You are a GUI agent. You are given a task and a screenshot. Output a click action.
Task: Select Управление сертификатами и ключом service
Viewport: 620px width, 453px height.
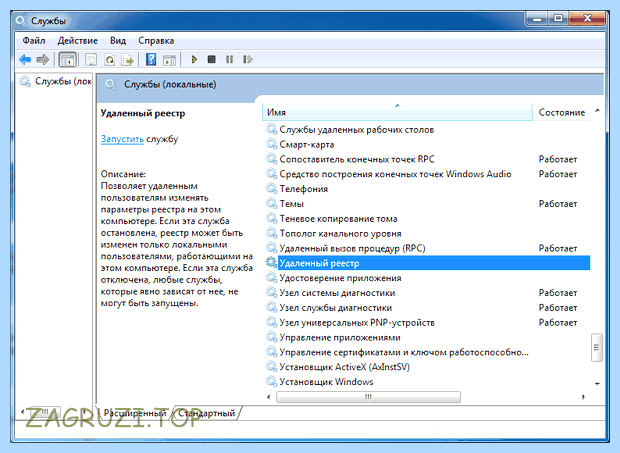404,352
